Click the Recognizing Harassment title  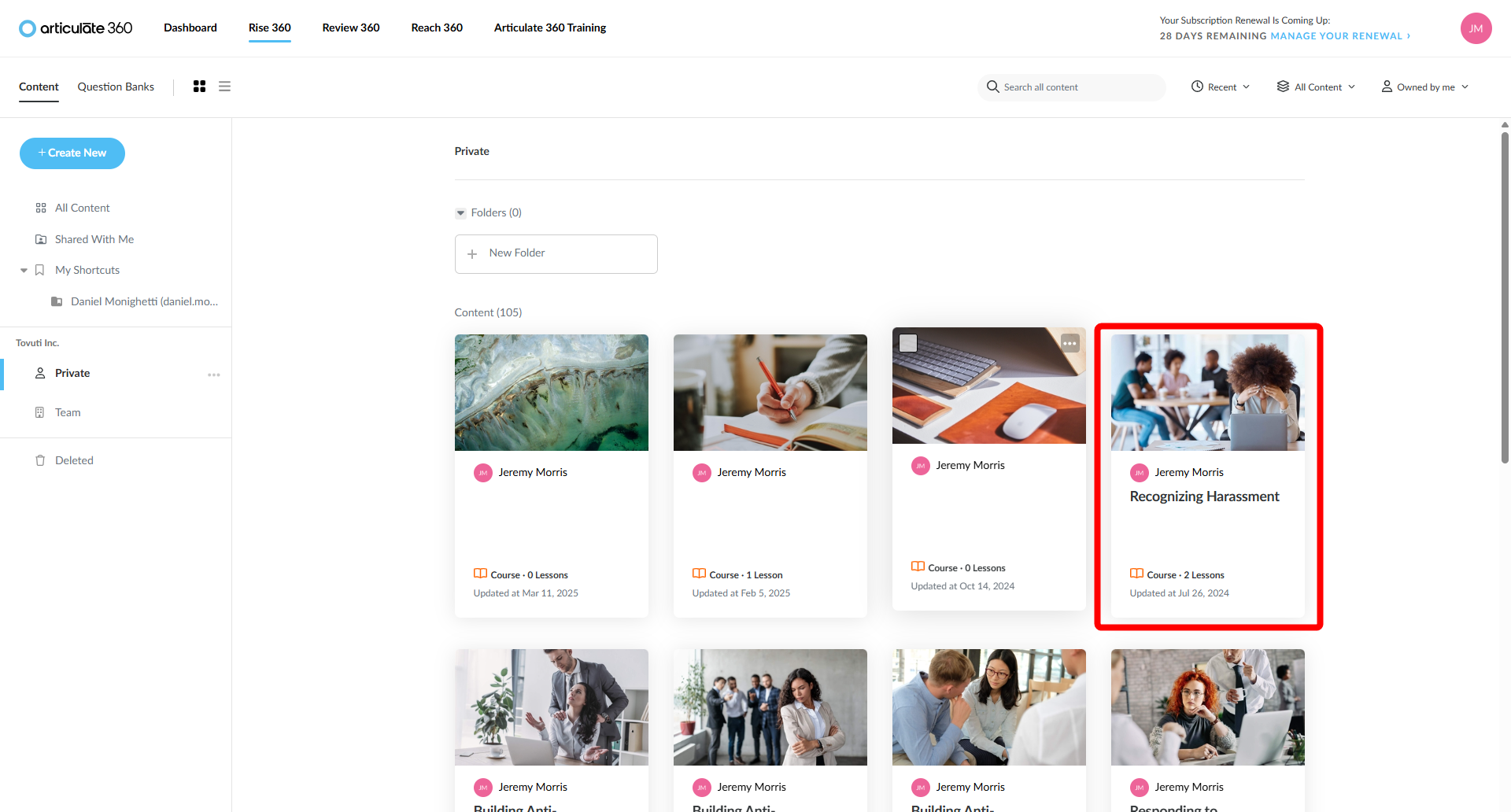click(1204, 496)
